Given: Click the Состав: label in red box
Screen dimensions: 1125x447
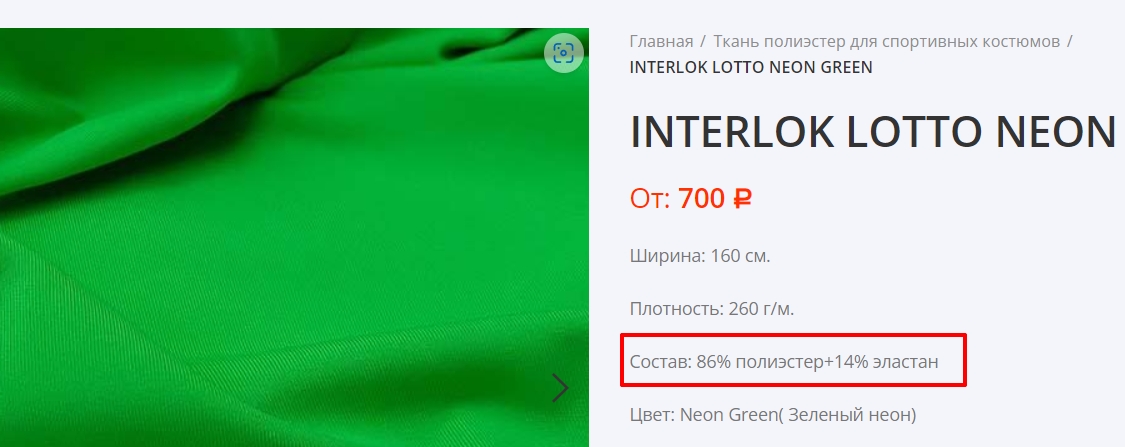Looking at the screenshot, I should (x=661, y=362).
